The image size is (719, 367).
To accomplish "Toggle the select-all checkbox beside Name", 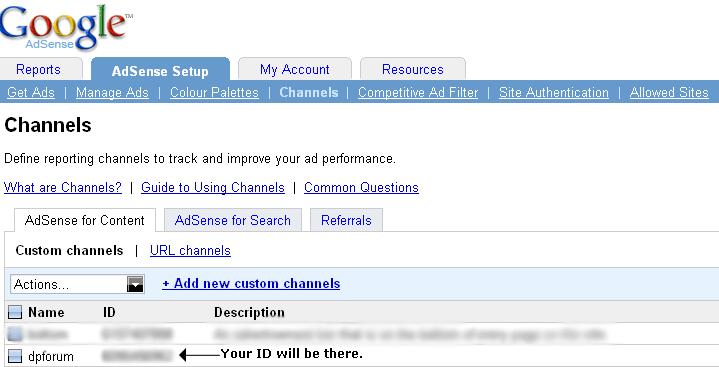I will click(15, 312).
